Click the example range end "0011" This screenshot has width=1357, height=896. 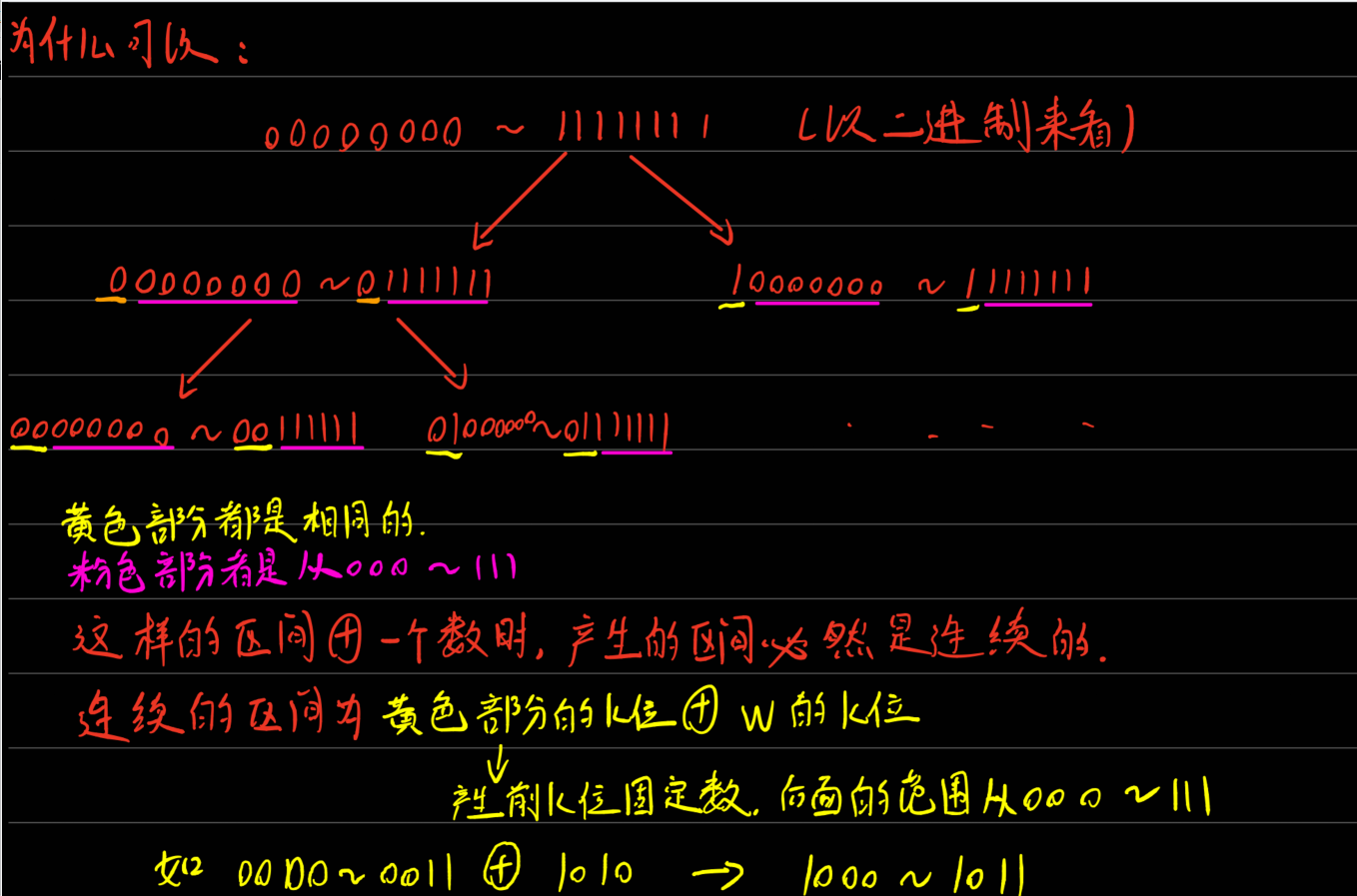[417, 874]
